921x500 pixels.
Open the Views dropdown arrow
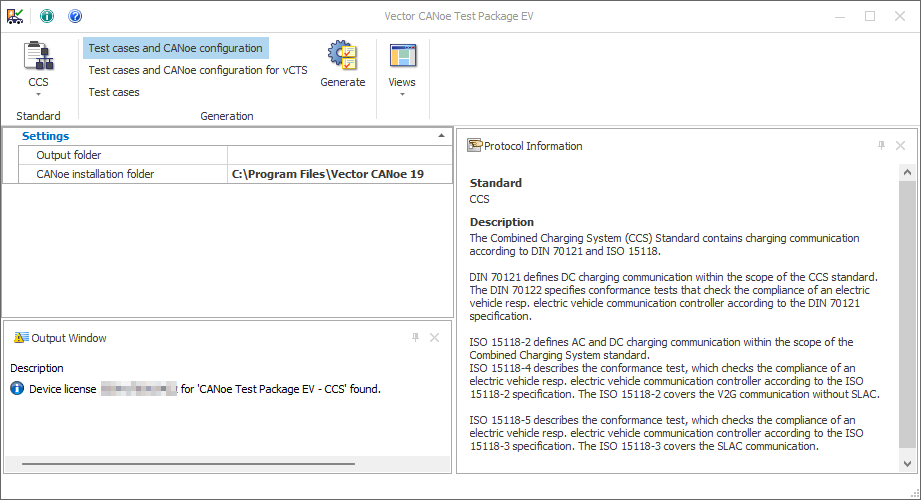pos(402,95)
